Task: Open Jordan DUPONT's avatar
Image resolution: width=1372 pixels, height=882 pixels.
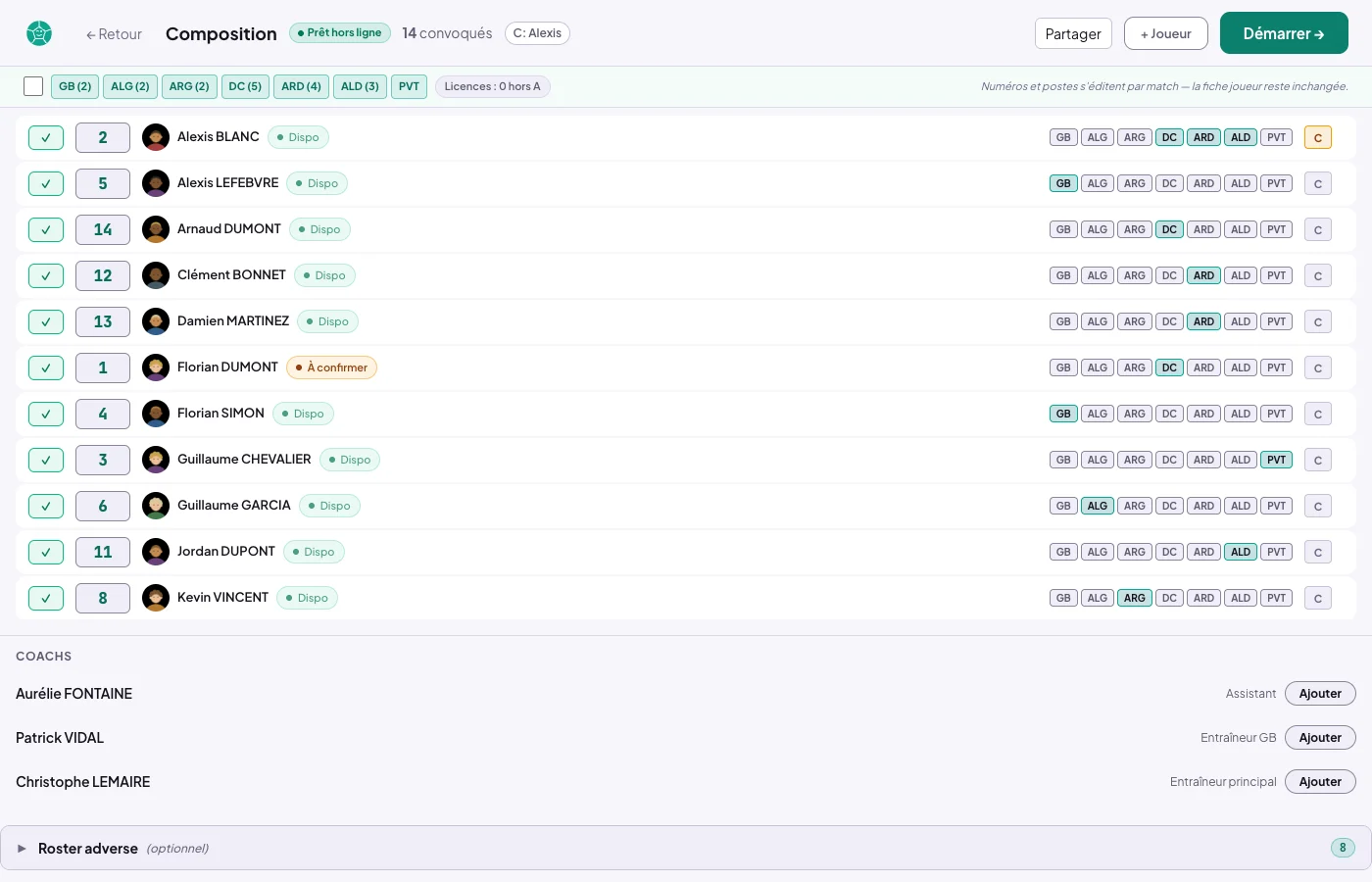Action: 156,552
